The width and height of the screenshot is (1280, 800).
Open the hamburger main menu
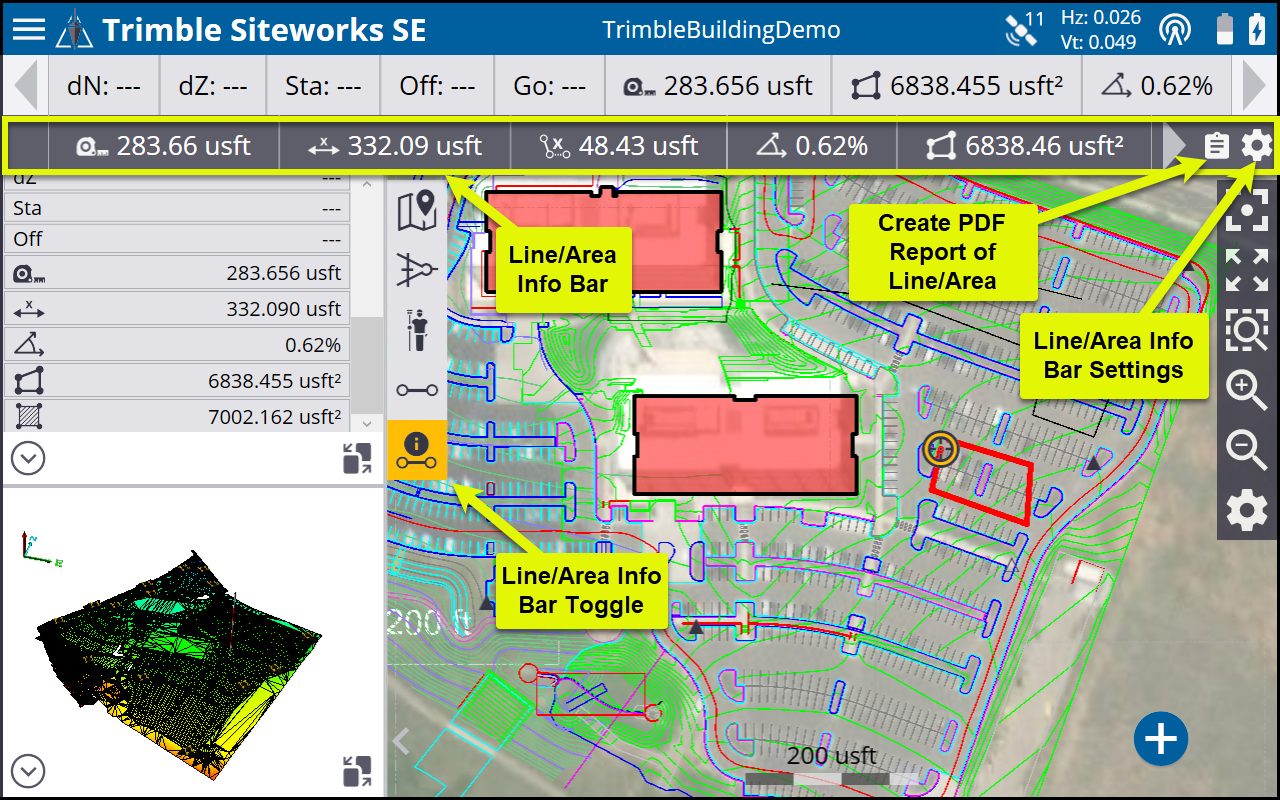point(28,28)
